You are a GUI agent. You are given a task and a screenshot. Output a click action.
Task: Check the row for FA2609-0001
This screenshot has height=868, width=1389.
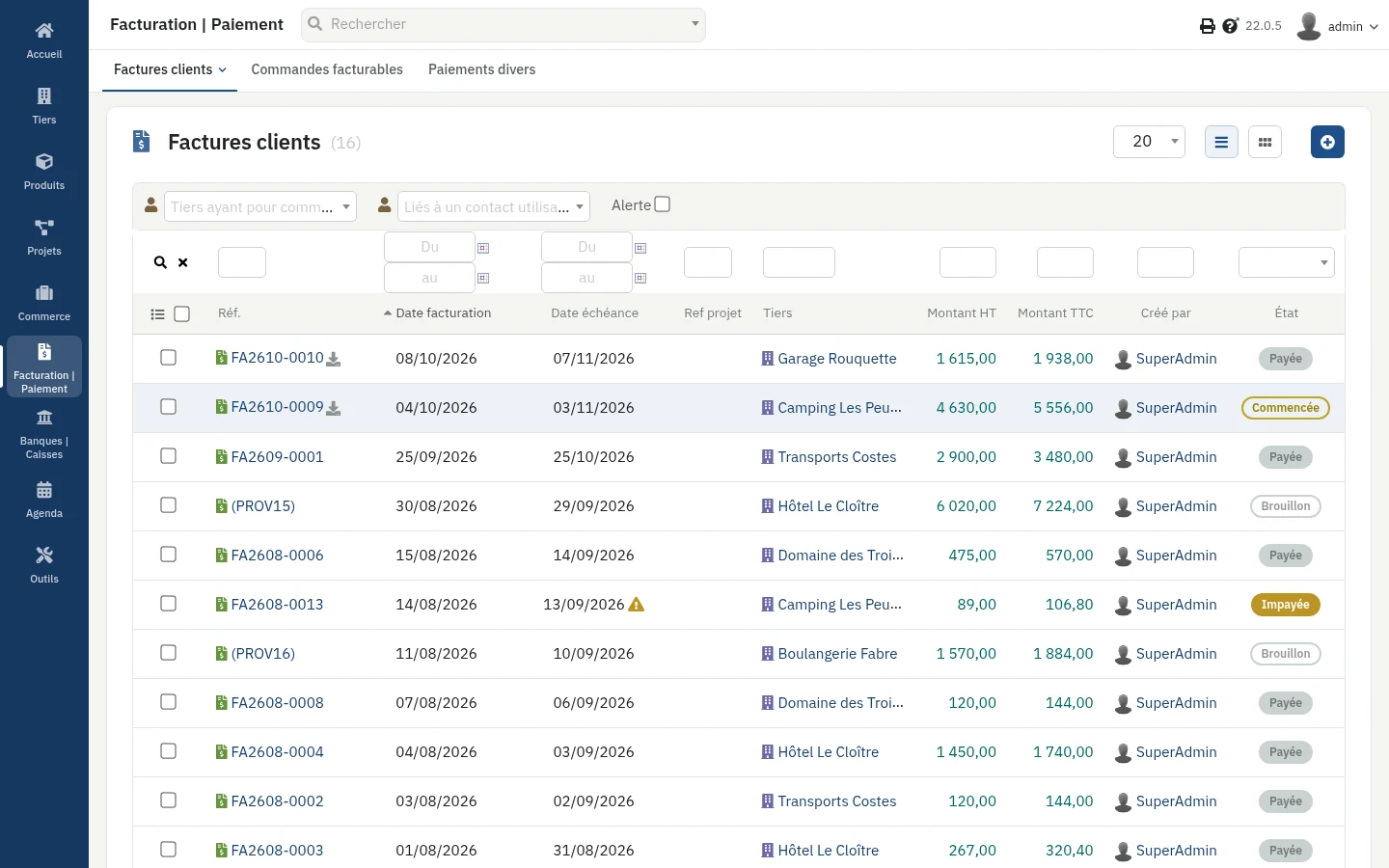point(168,456)
